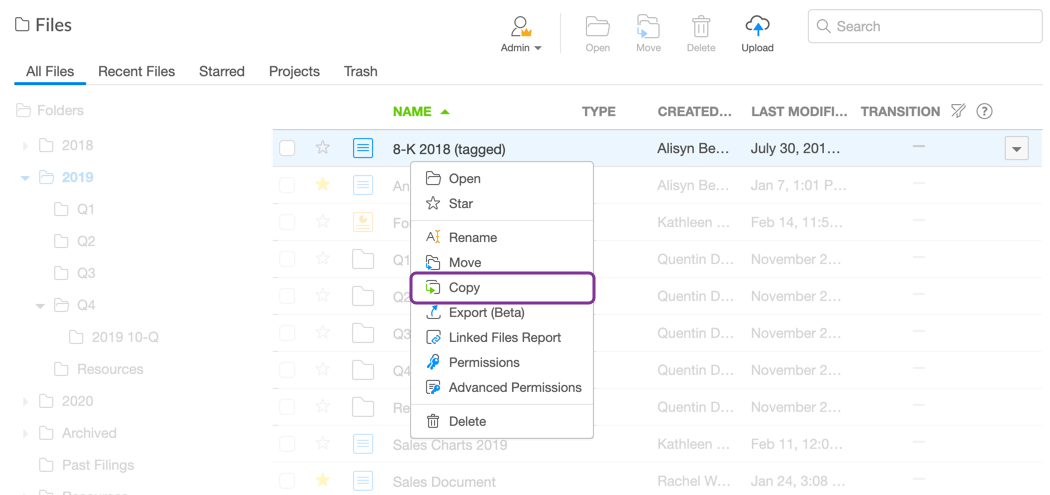The width and height of the screenshot is (1050, 495).
Task: Open the Sales Charts 2019 file name
Action: point(450,444)
